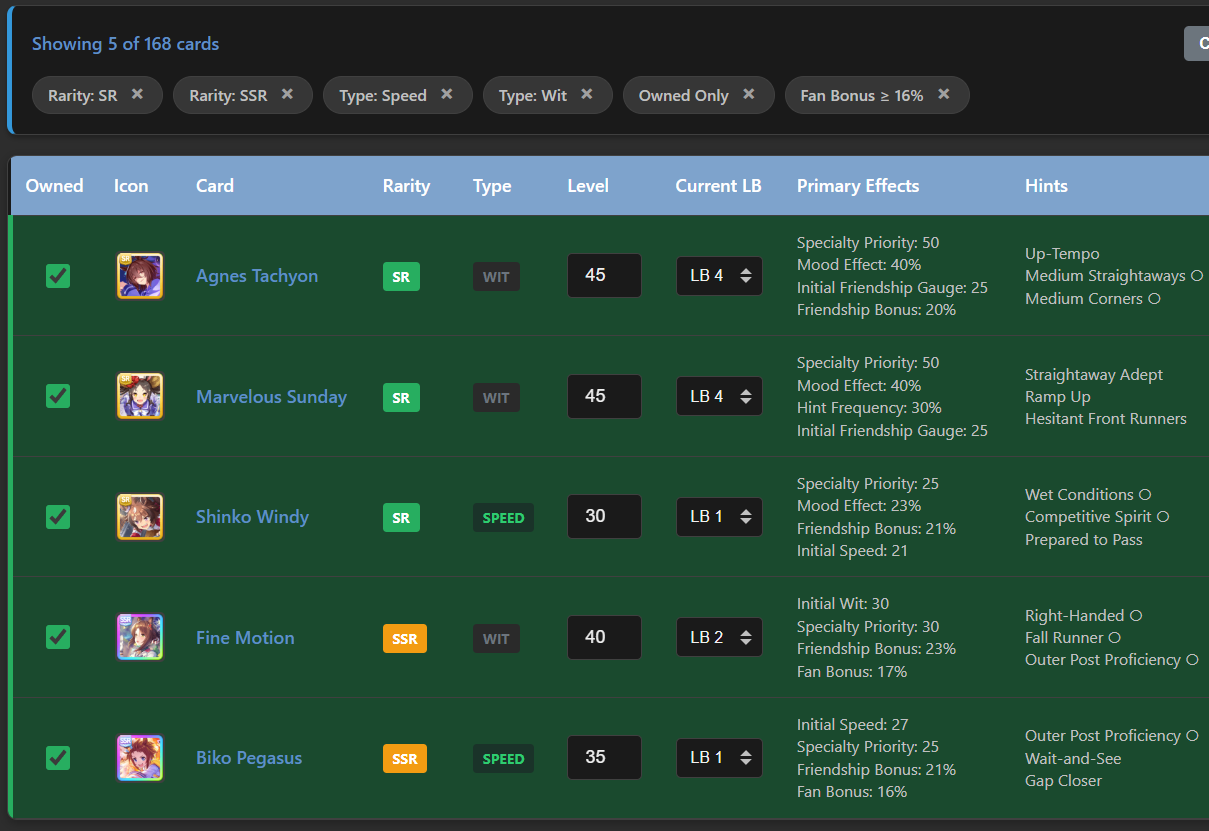Viewport: 1209px width, 831px height.
Task: Open LB dropdown for Shinko Windy
Action: [x=719, y=517]
